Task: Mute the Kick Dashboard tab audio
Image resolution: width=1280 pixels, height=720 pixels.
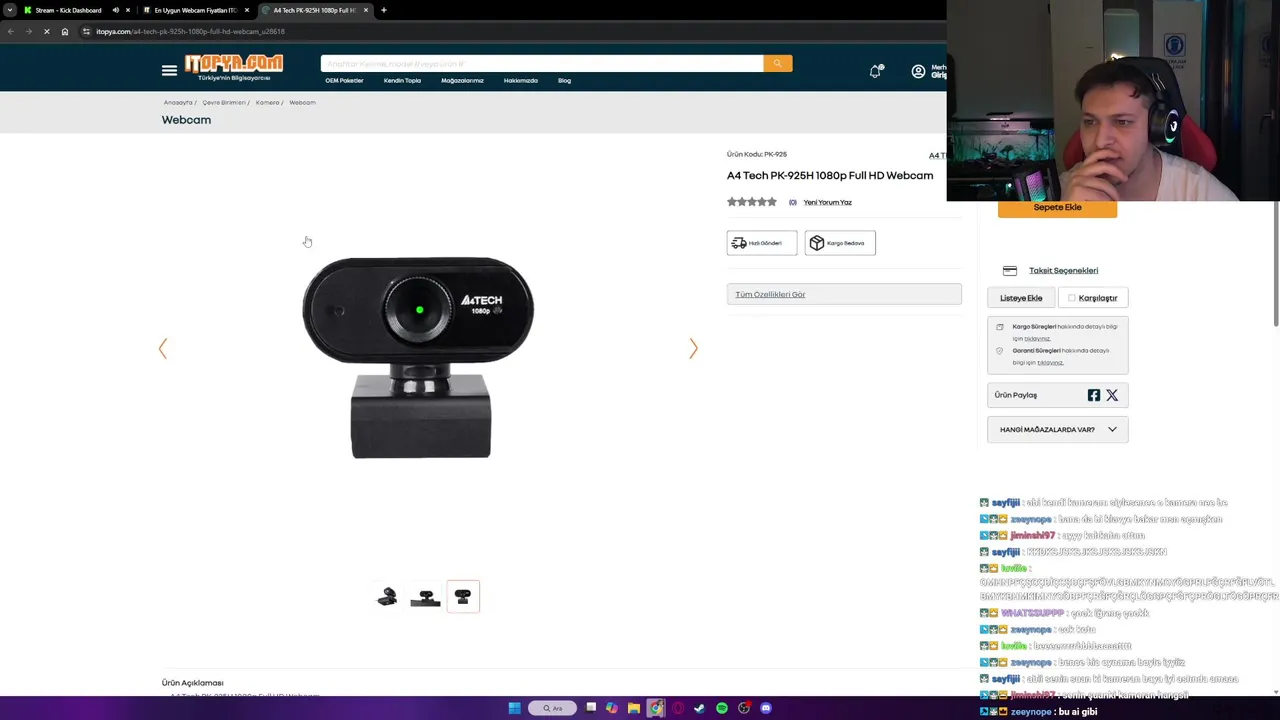Action: coord(115,10)
